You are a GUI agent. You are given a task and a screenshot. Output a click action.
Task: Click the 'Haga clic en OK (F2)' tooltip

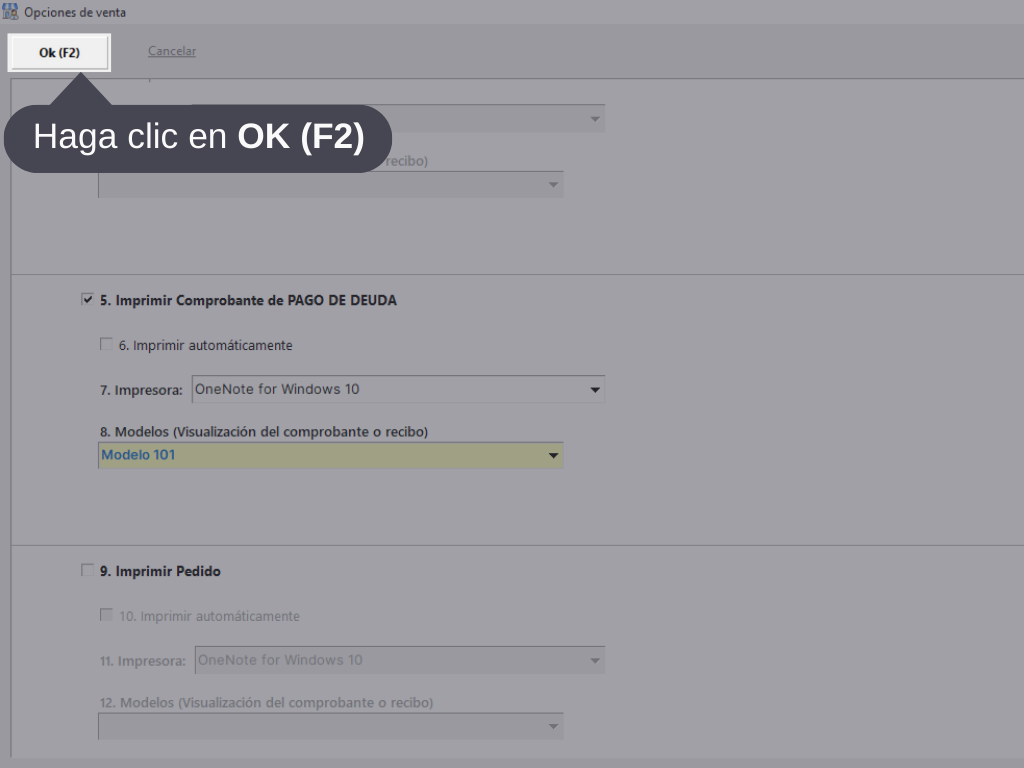click(198, 138)
